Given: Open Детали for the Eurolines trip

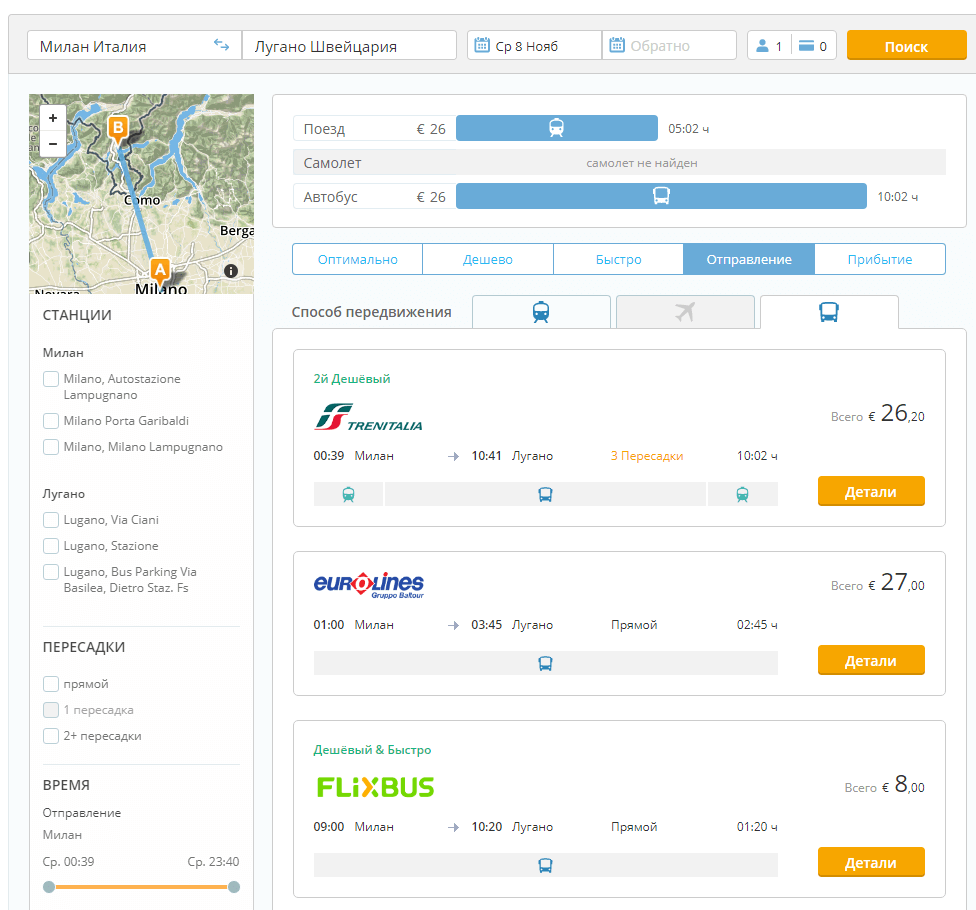Looking at the screenshot, I should [x=871, y=660].
